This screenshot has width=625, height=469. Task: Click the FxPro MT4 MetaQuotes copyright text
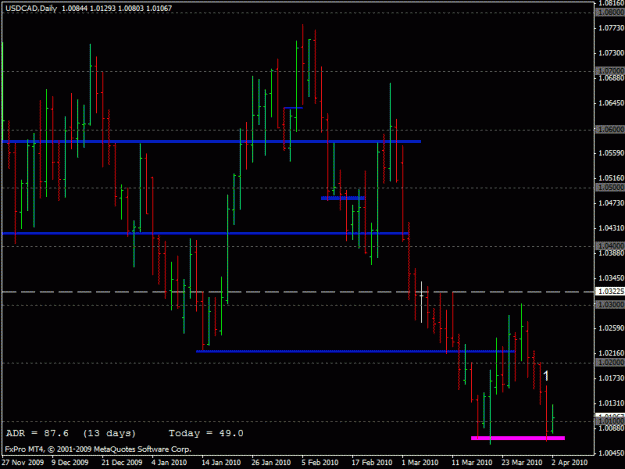tap(98, 449)
